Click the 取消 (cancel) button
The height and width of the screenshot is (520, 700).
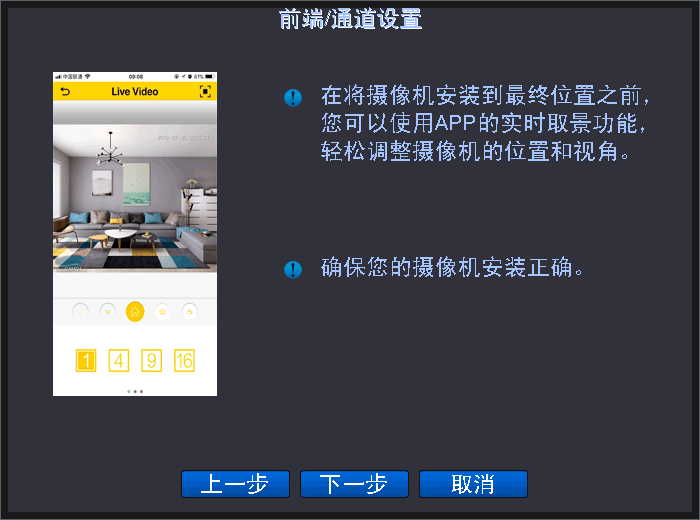473,484
